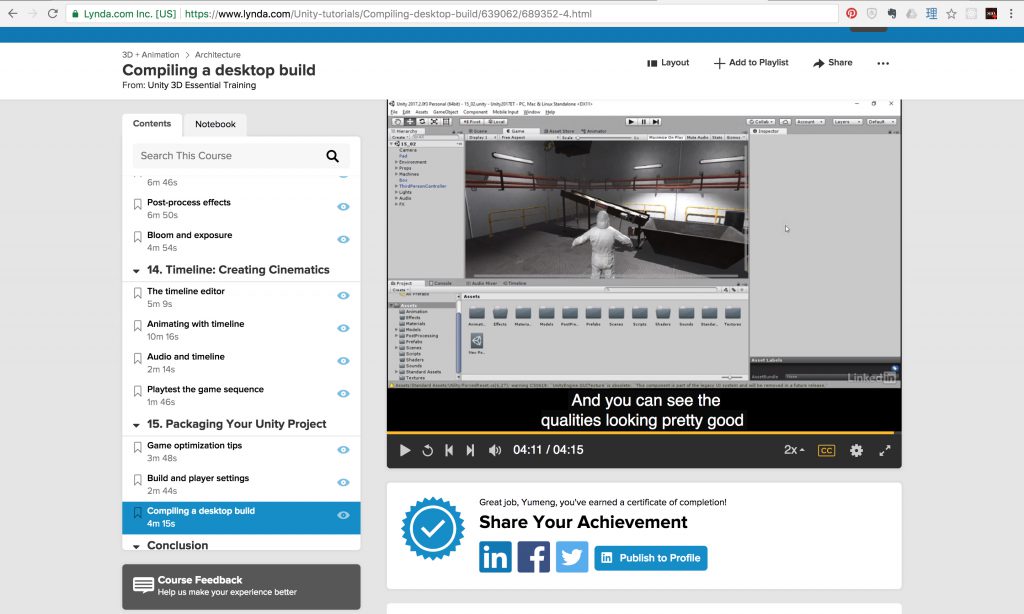
Task: Enter fullscreen video mode
Action: point(885,450)
